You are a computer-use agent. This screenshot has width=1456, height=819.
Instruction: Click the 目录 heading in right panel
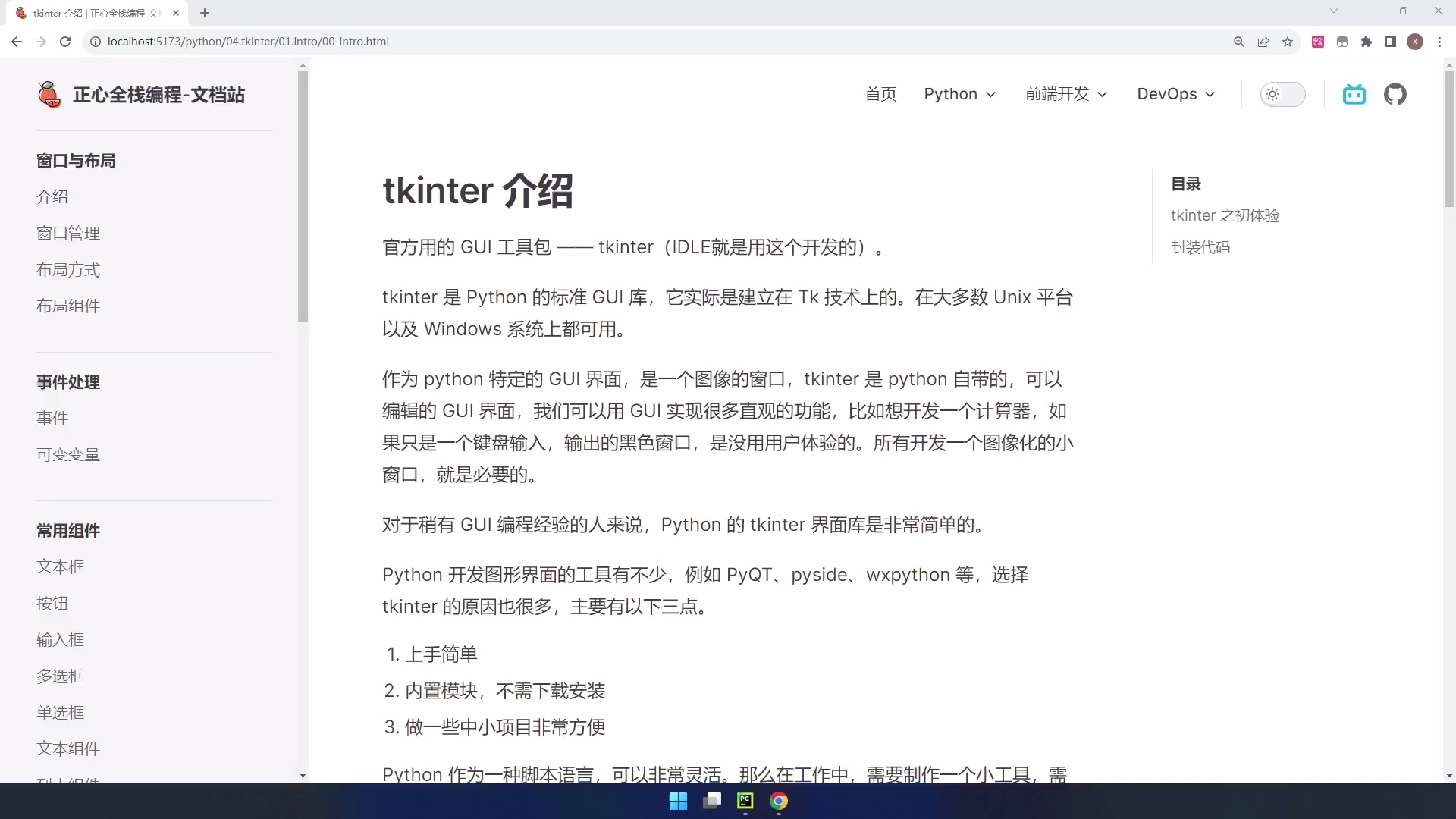[x=1186, y=184]
